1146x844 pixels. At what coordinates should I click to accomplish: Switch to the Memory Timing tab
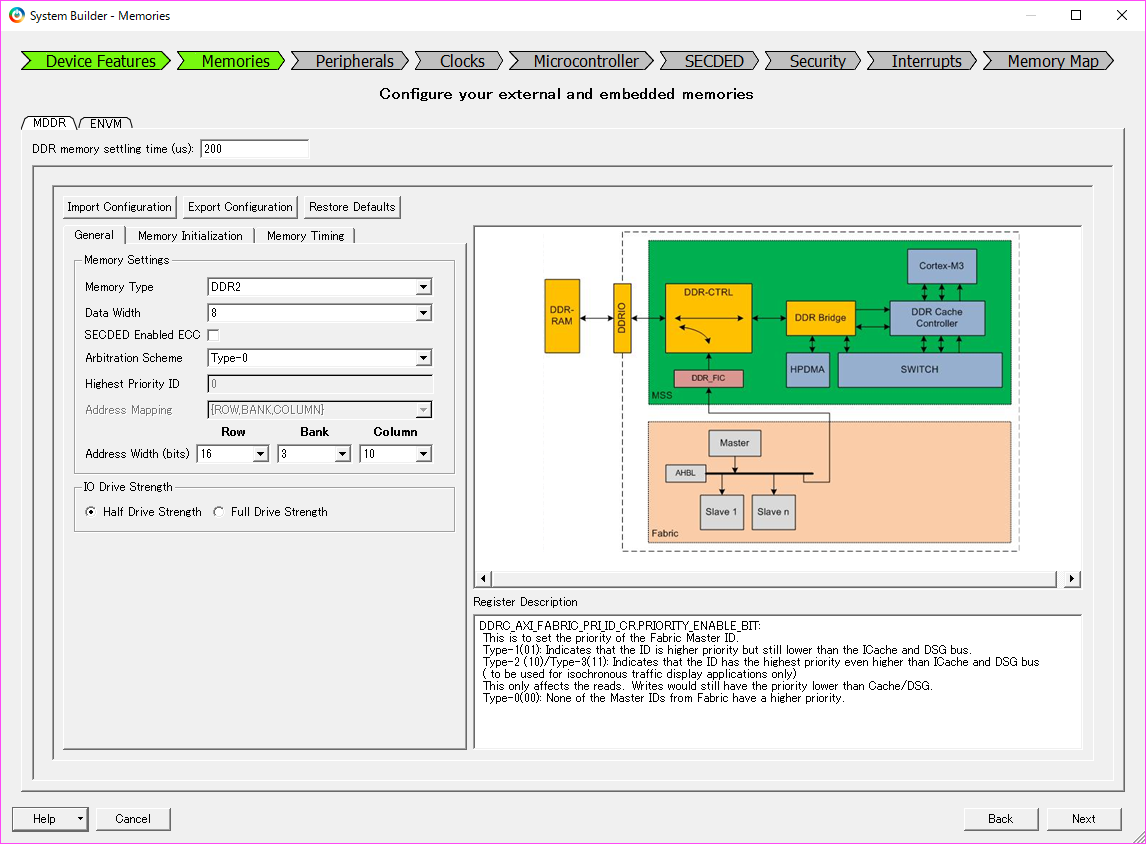tap(305, 236)
